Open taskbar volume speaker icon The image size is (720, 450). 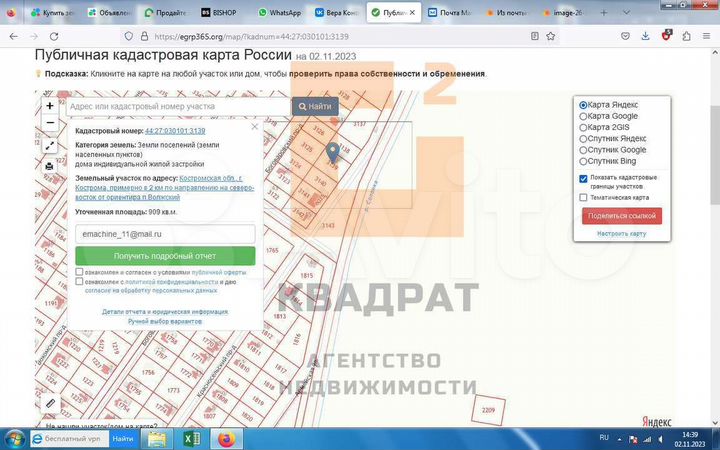pyautogui.click(x=661, y=439)
